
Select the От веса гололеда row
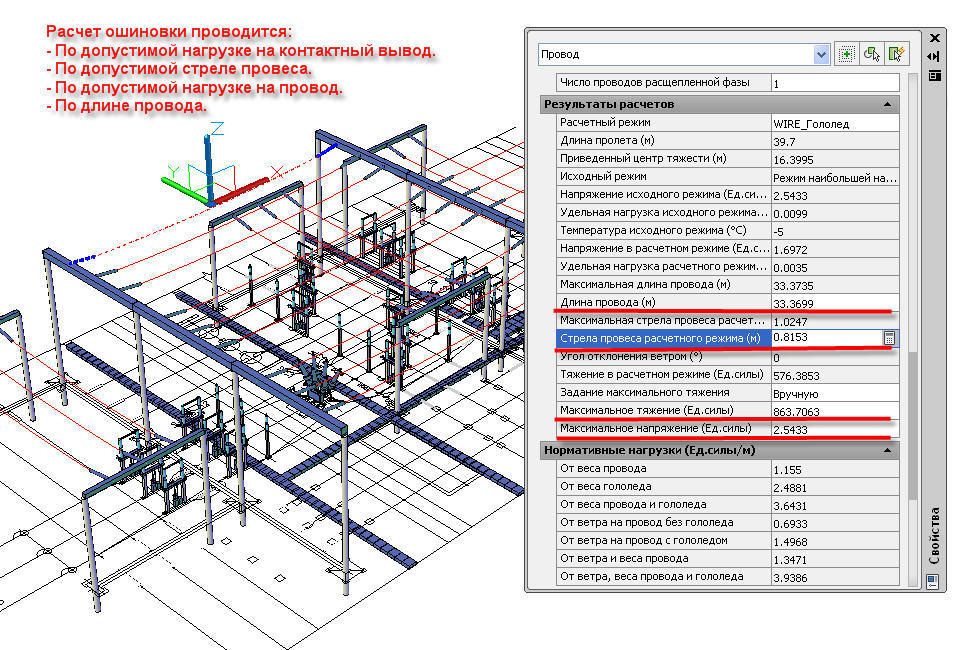tap(662, 487)
